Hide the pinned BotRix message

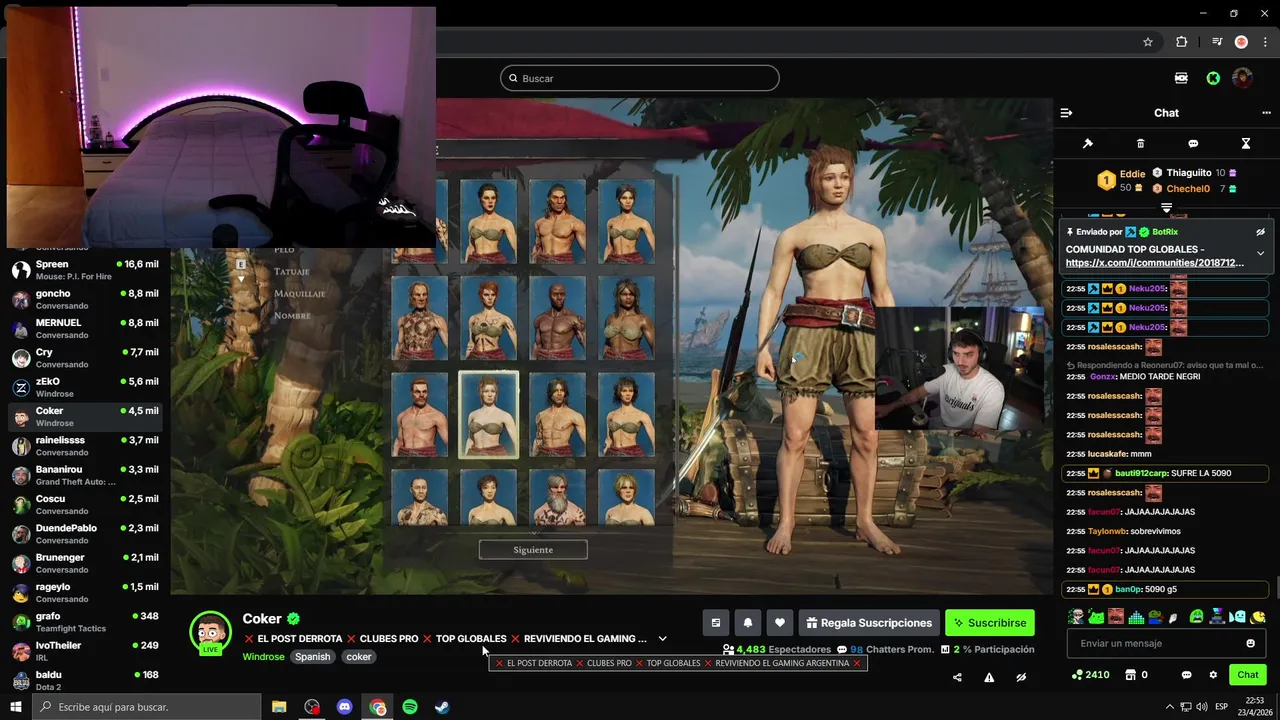click(1260, 232)
